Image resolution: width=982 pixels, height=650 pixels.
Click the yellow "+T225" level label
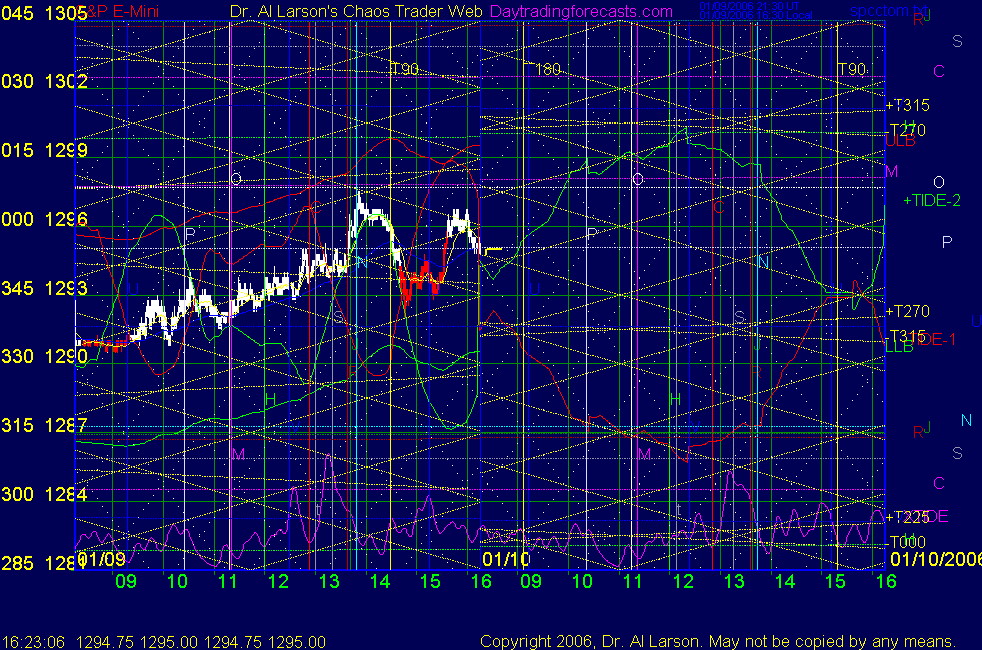907,517
